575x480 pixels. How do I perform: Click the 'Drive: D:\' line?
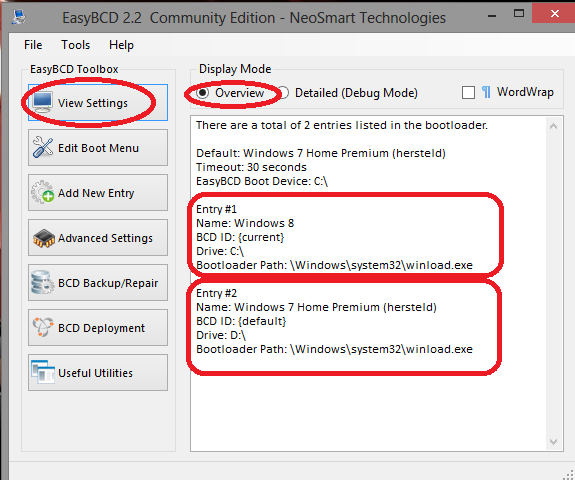(x=221, y=335)
